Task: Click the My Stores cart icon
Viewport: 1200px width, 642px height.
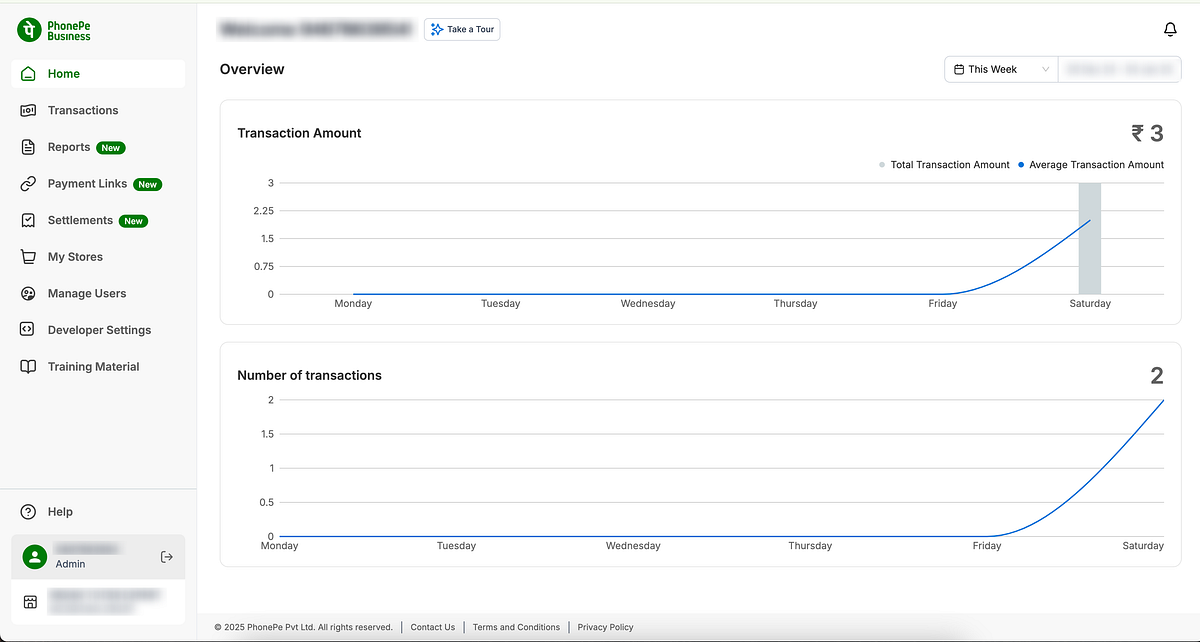Action: (28, 257)
